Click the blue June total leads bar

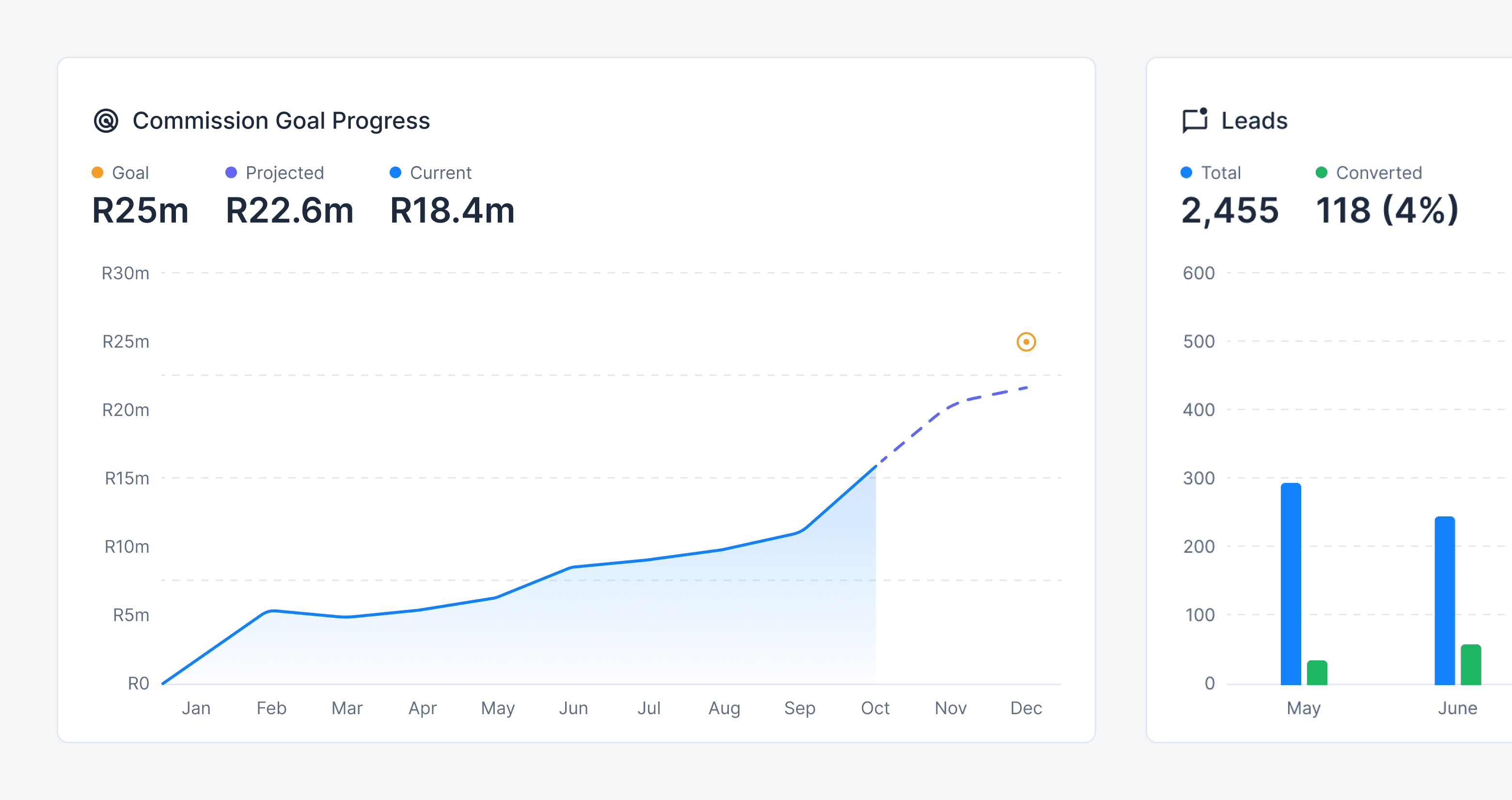pos(1445,601)
